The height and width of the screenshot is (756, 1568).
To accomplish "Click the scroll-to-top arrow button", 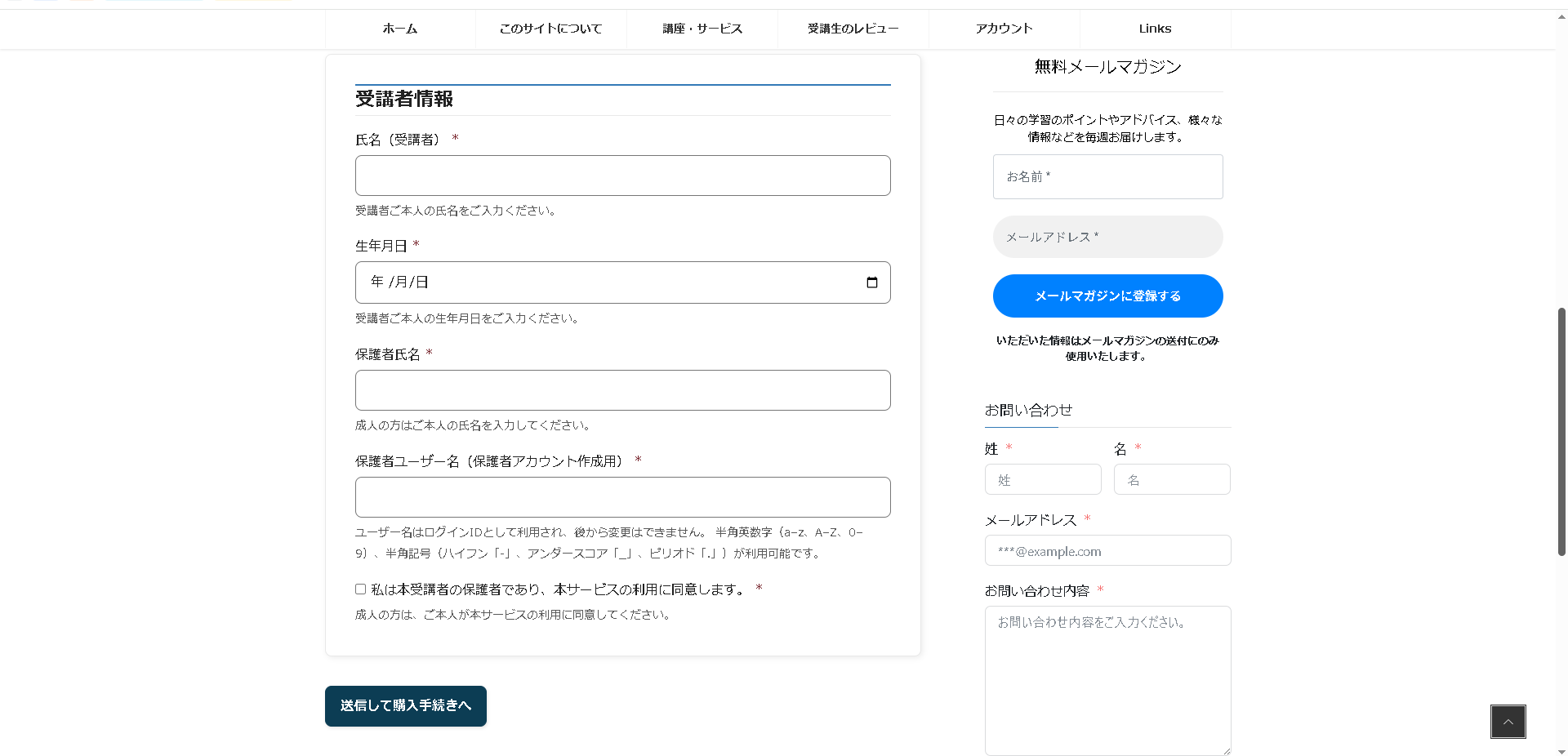I will [1508, 722].
